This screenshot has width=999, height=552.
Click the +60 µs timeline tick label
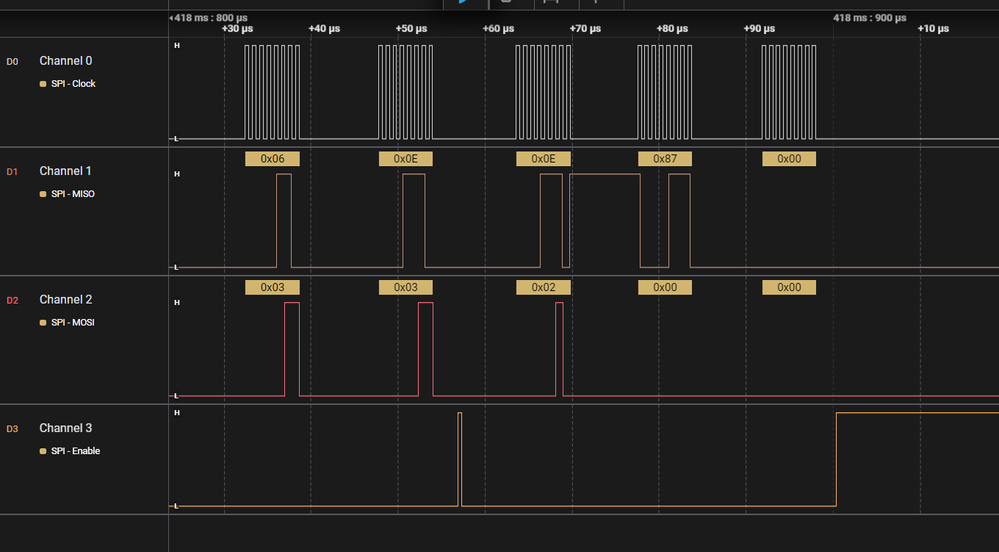tap(498, 29)
